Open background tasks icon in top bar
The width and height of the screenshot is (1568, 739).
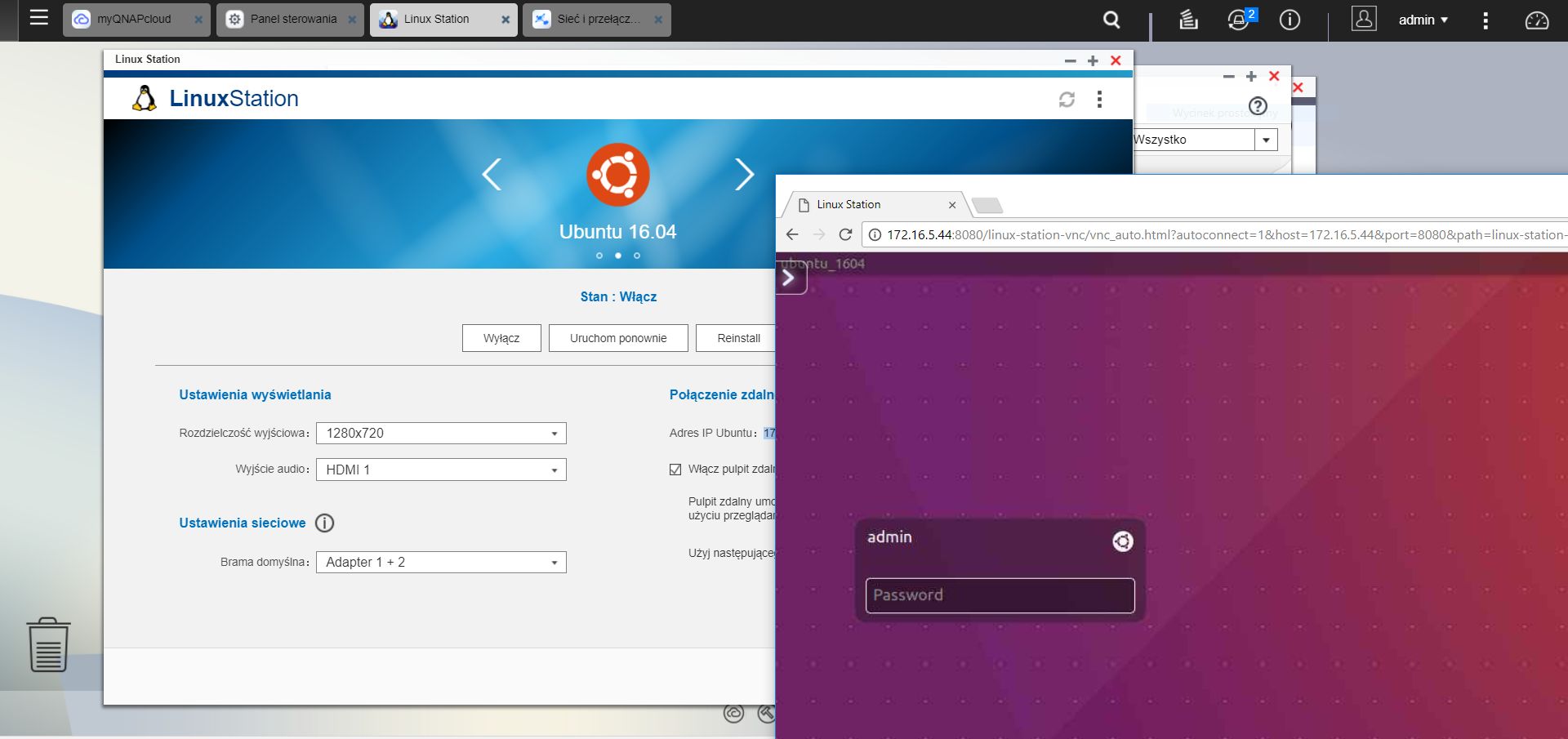pyautogui.click(x=1188, y=20)
